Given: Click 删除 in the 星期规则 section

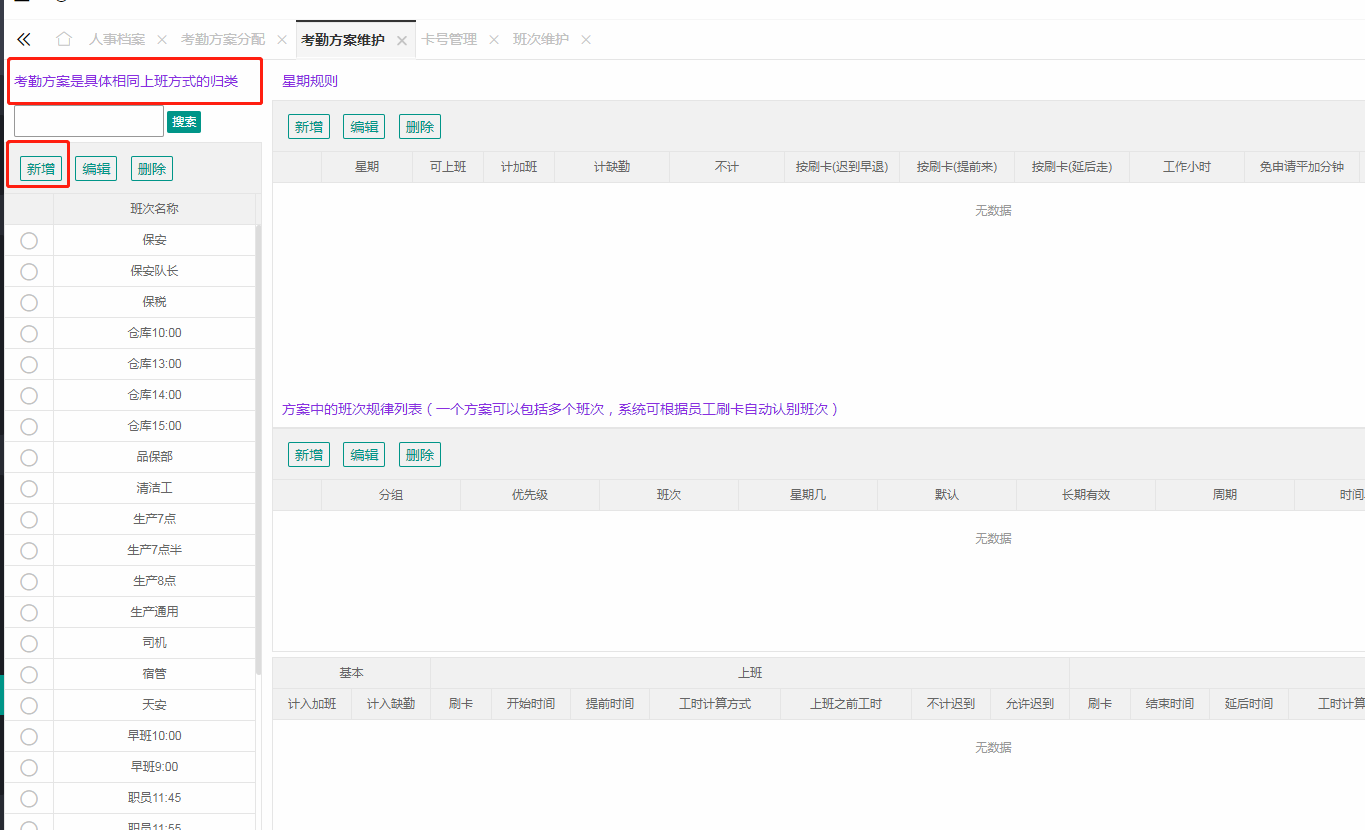Looking at the screenshot, I should point(420,127).
